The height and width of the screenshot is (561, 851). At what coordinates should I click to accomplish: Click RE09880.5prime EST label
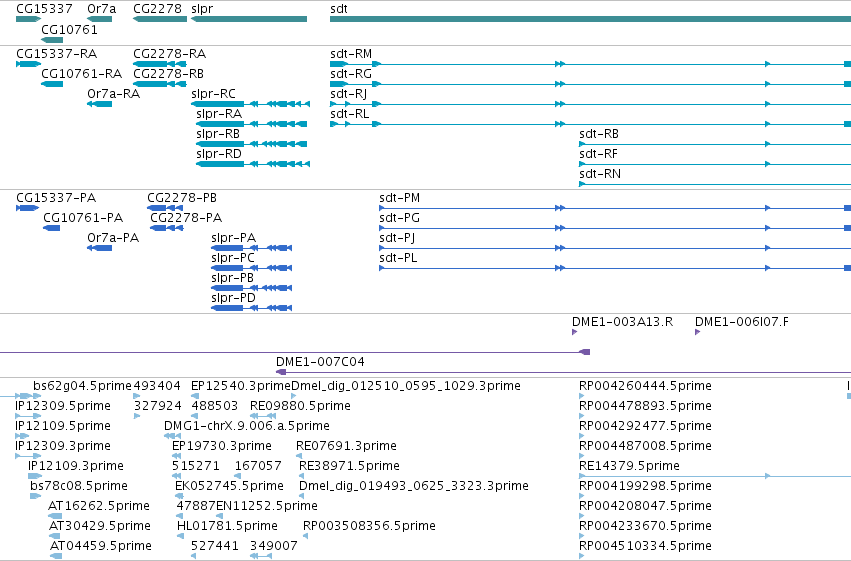click(300, 406)
